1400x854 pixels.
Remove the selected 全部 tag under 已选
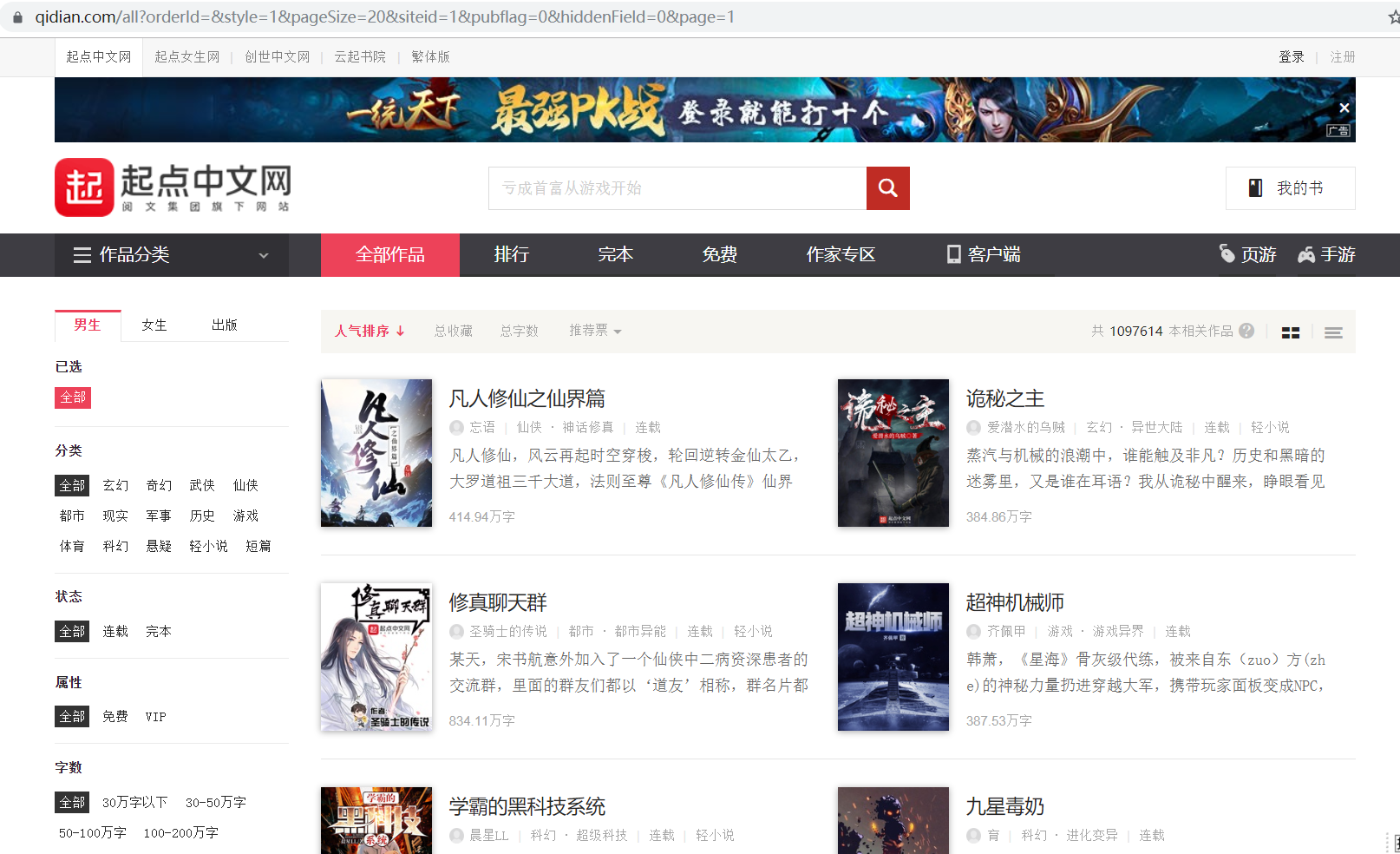click(73, 397)
